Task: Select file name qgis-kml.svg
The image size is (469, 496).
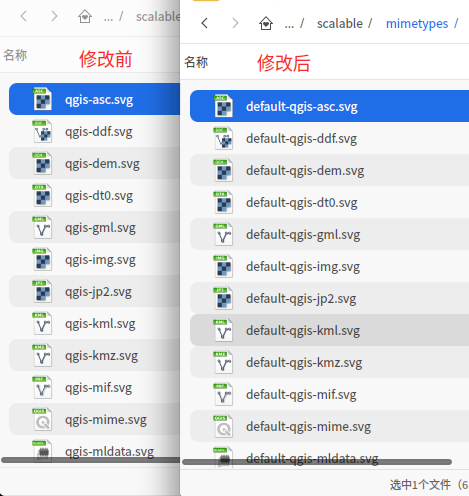Action: [100, 324]
